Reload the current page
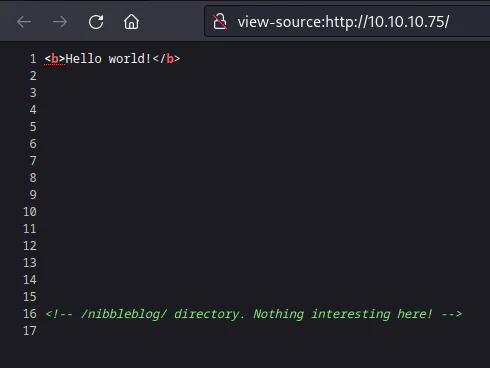Screen dimensions: 490x368 pos(96,22)
